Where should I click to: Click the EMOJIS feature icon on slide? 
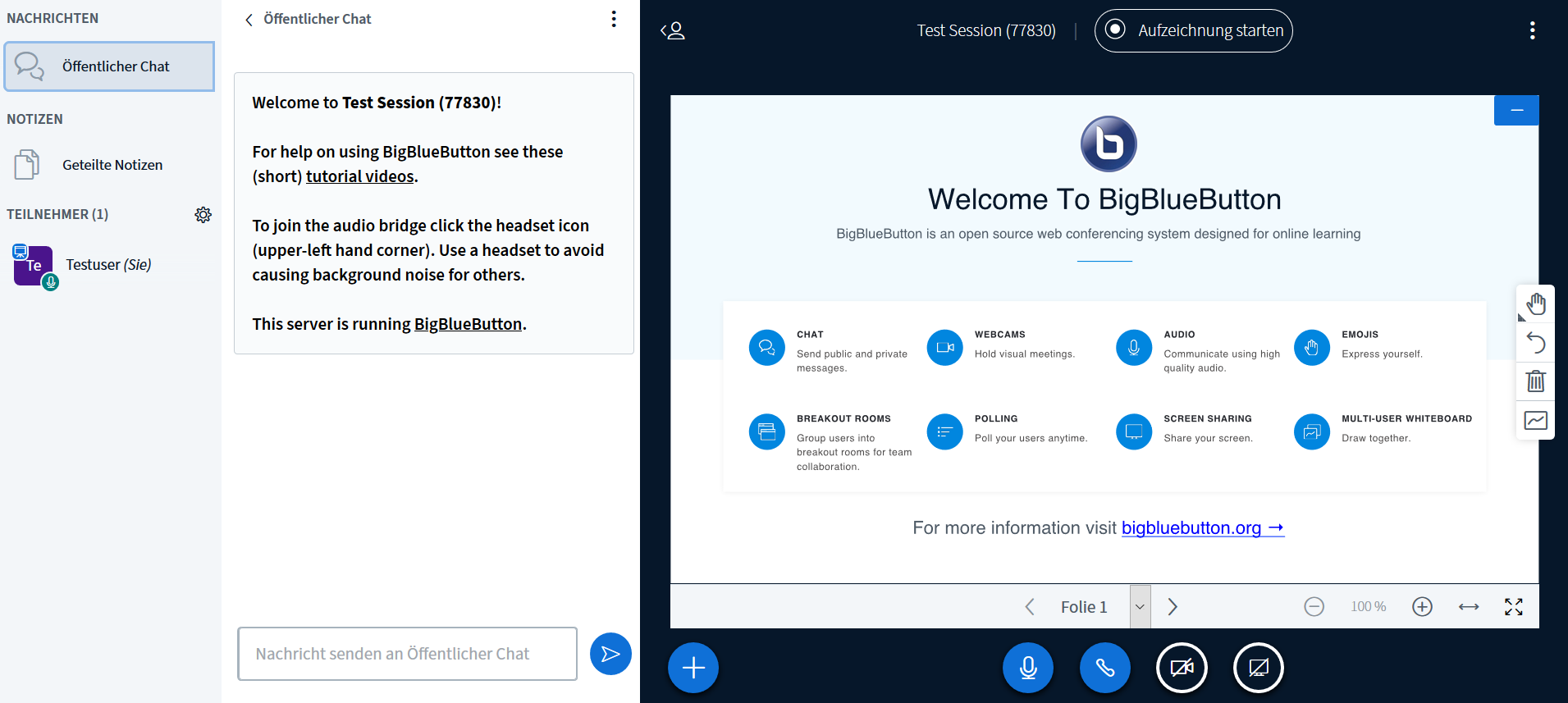pos(1311,348)
